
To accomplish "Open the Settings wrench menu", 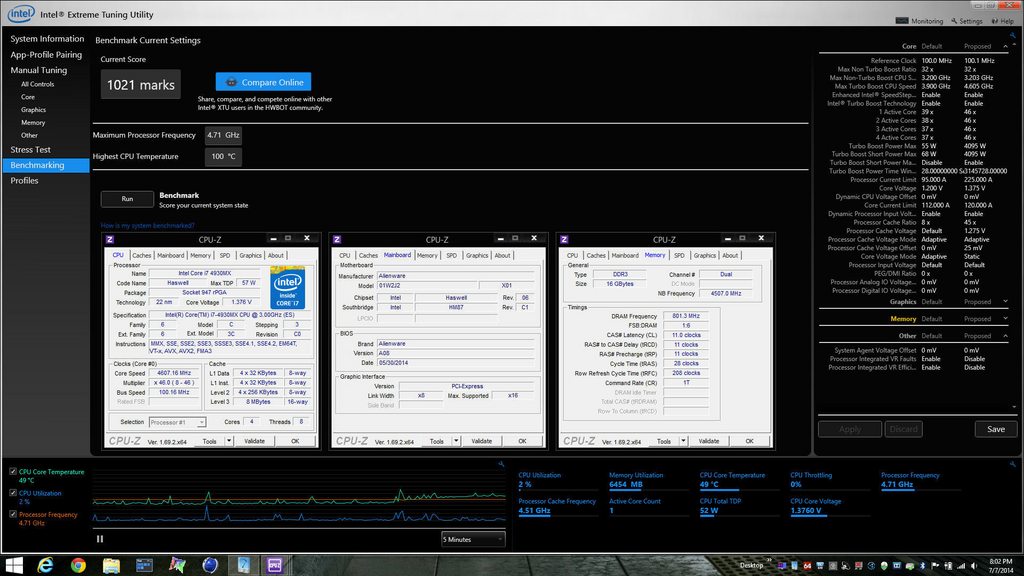I will tap(967, 21).
